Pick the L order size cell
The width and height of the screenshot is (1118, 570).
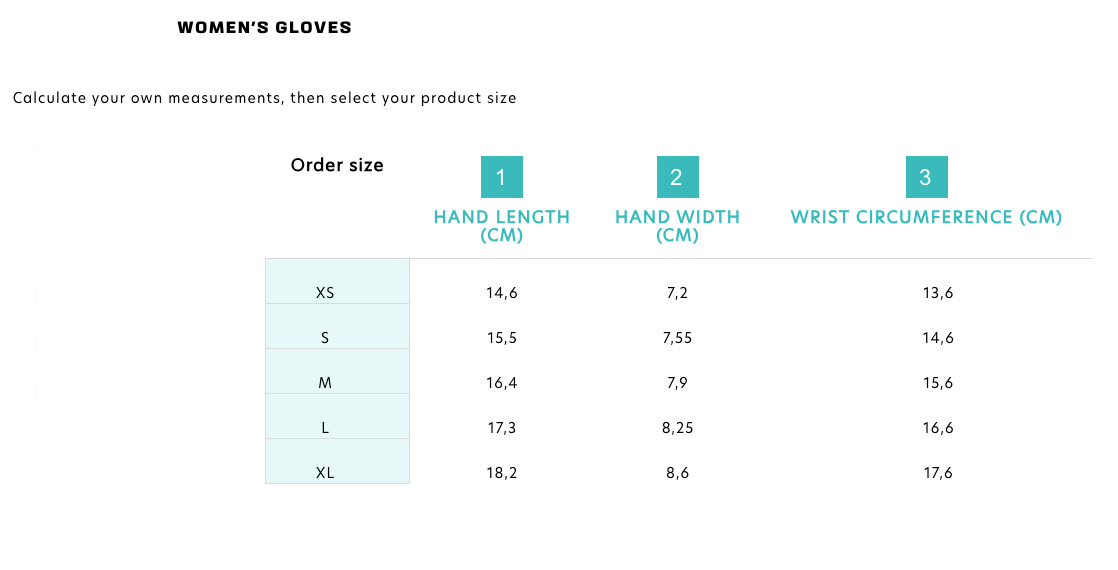pyautogui.click(x=325, y=428)
